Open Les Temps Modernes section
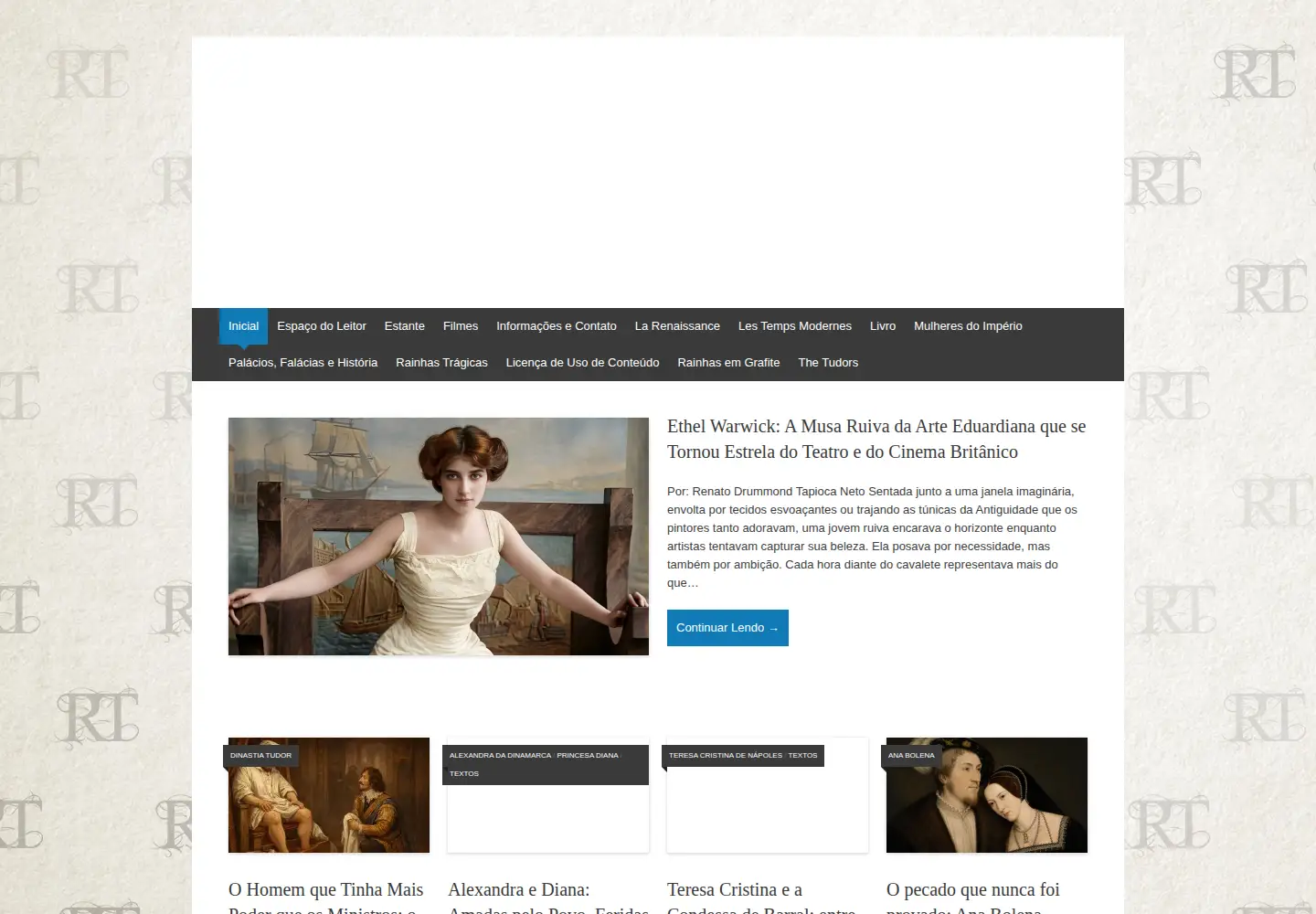The height and width of the screenshot is (914, 1316). tap(795, 326)
